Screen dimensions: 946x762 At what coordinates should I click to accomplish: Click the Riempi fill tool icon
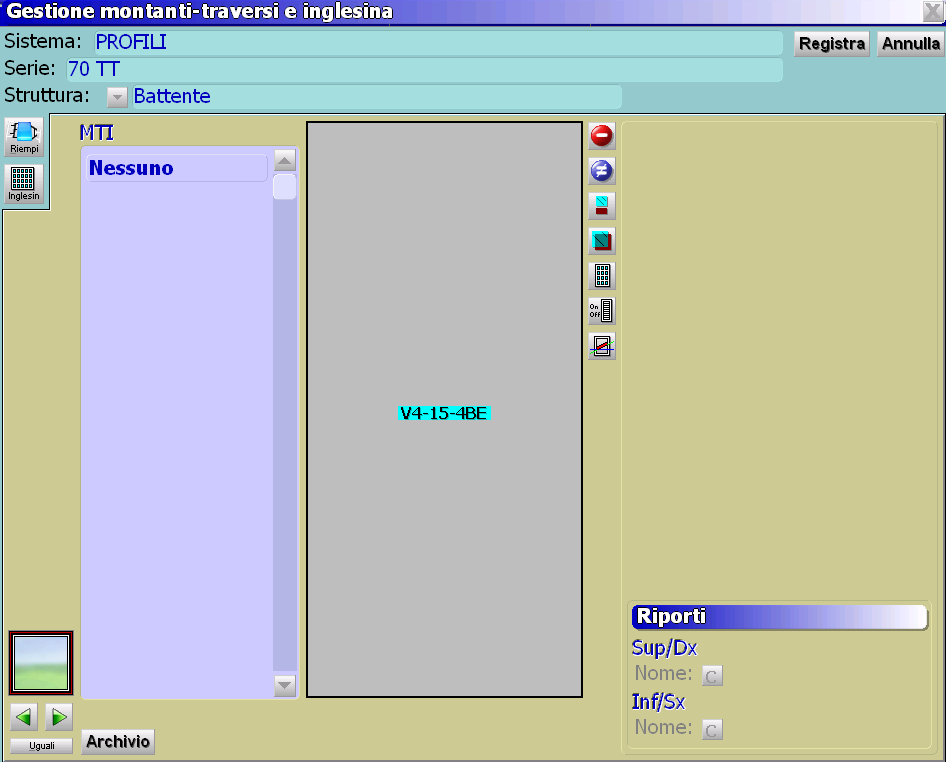24,137
